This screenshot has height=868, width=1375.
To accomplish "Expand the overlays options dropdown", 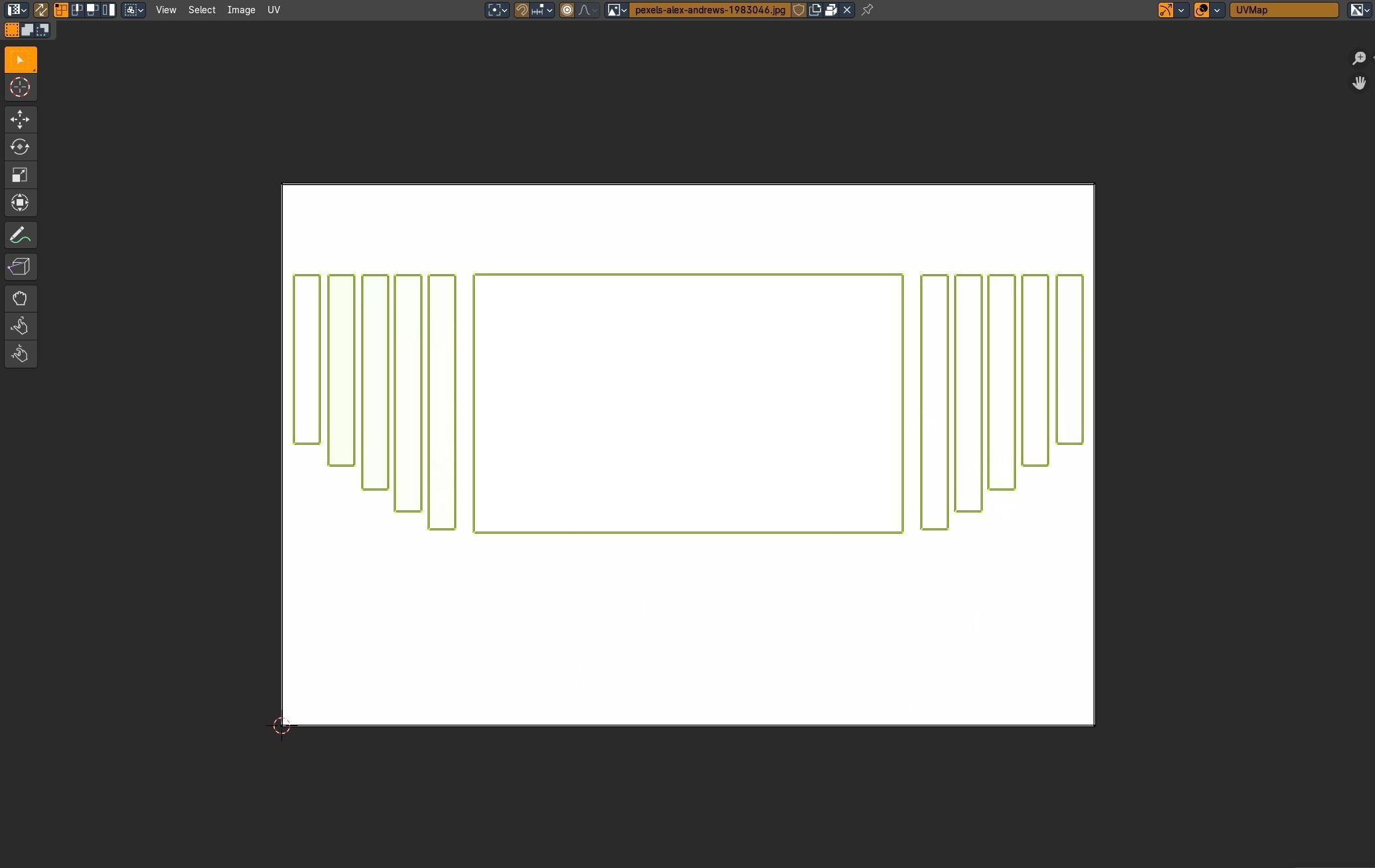I will pos(1217,10).
